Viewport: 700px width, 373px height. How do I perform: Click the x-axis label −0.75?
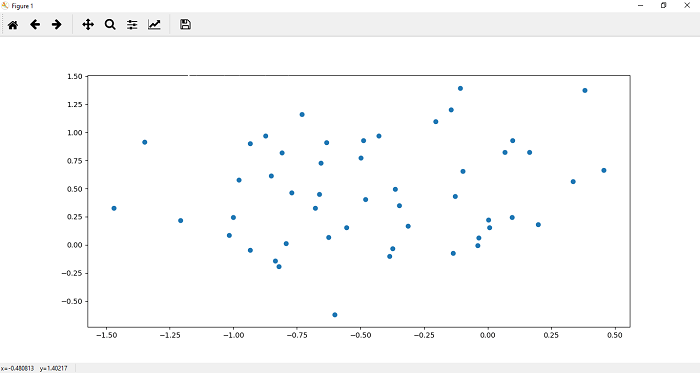point(297,336)
